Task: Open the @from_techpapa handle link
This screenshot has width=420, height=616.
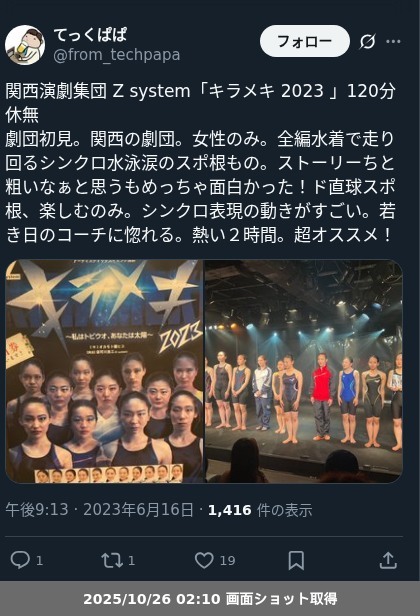Action: coord(117,55)
